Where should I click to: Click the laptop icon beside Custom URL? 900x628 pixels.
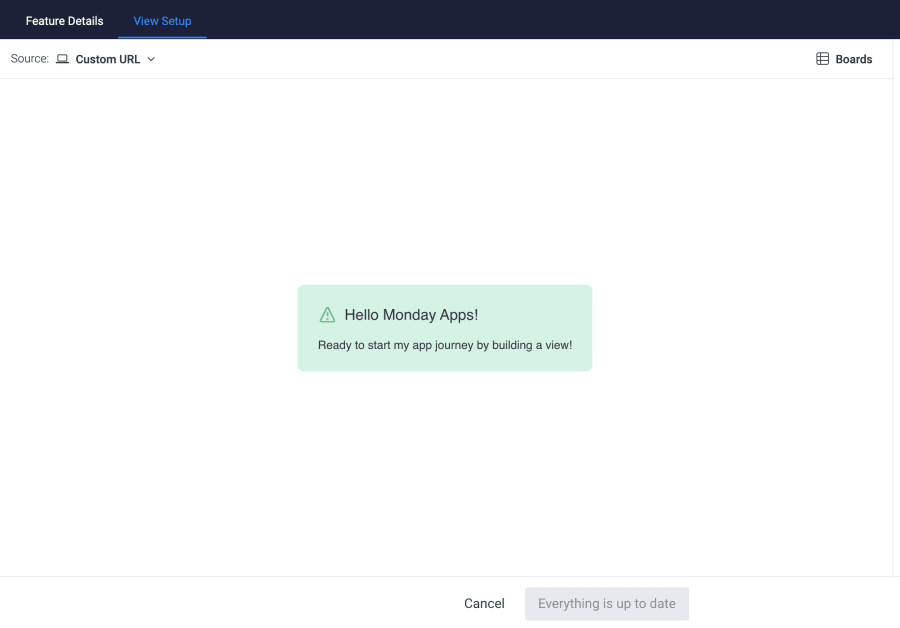coord(62,59)
